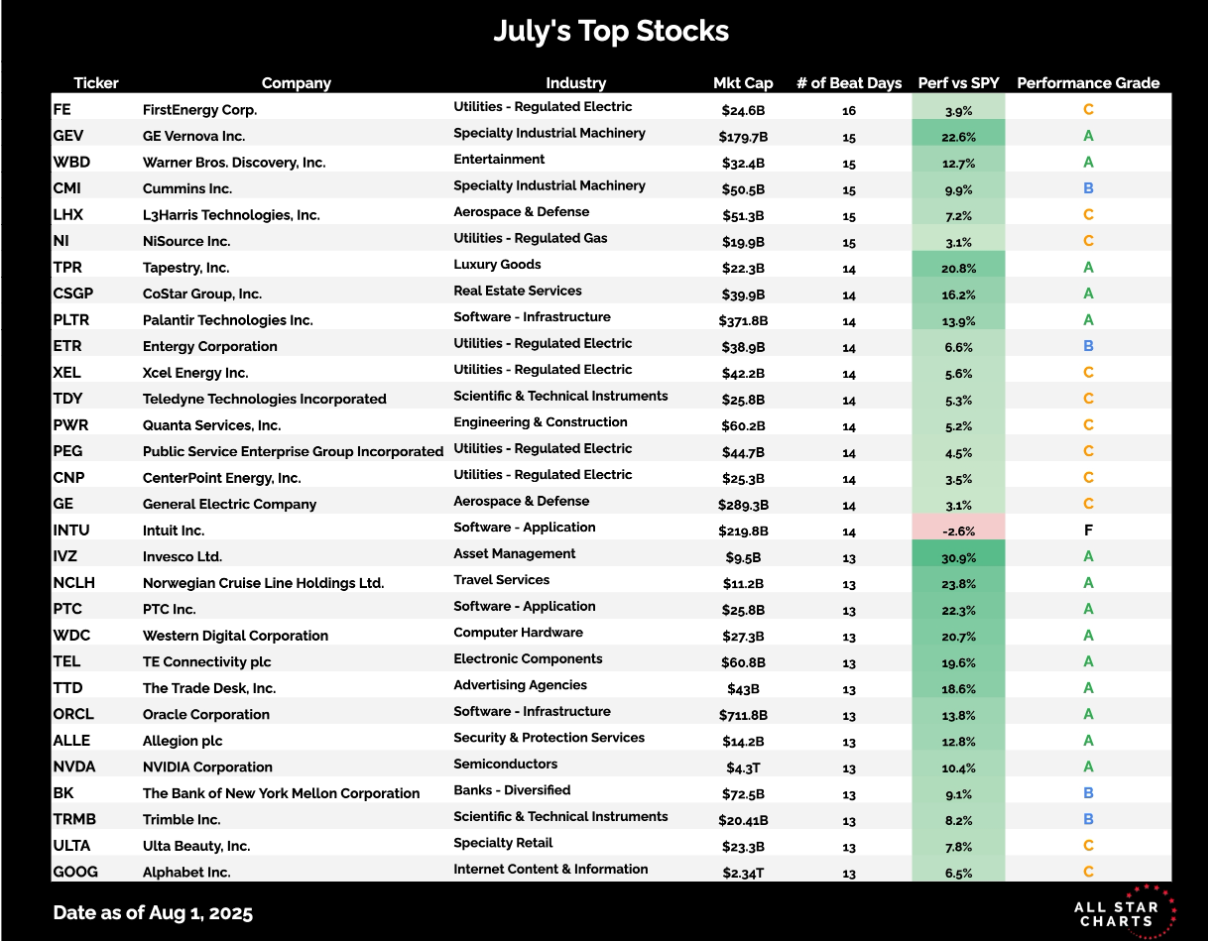Select Oracle Corporation's $711.8B market cap
The width and height of the screenshot is (1208, 941).
(744, 715)
